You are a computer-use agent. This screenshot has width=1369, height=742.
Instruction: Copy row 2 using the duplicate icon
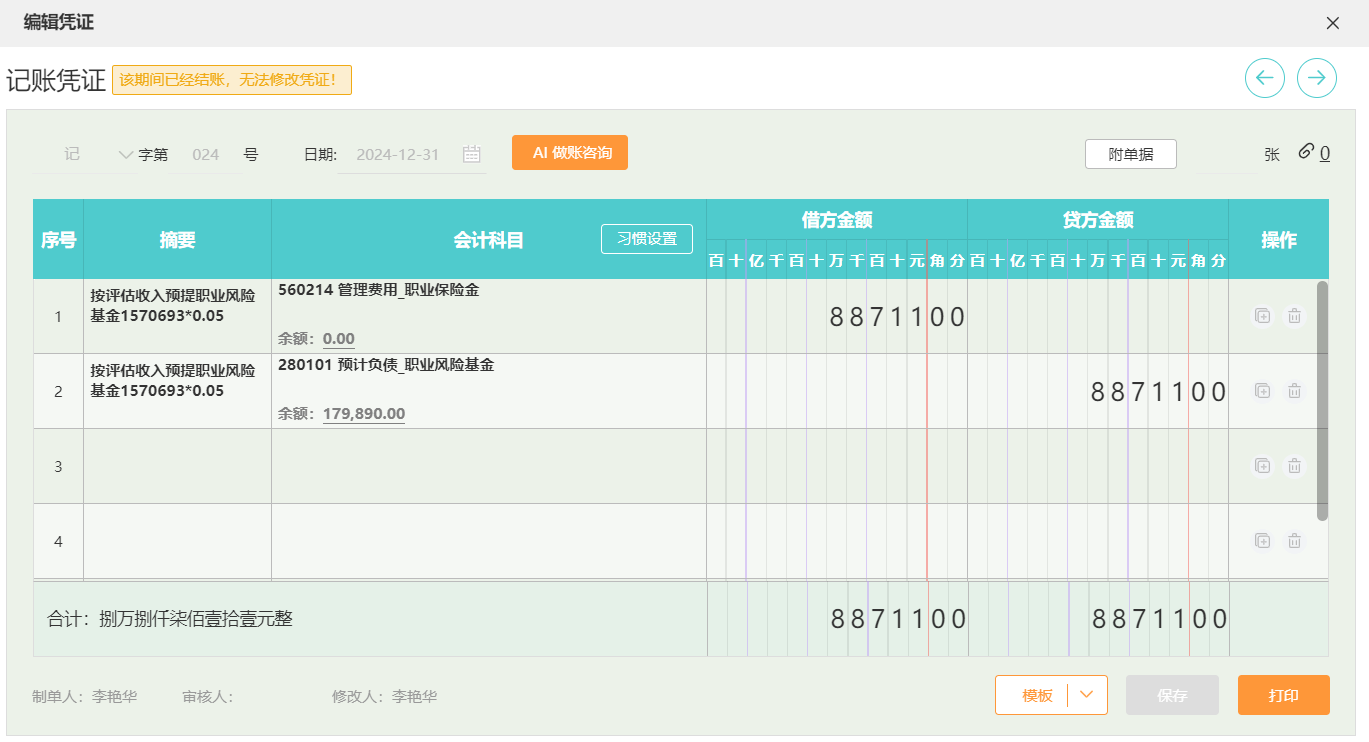click(x=1262, y=391)
